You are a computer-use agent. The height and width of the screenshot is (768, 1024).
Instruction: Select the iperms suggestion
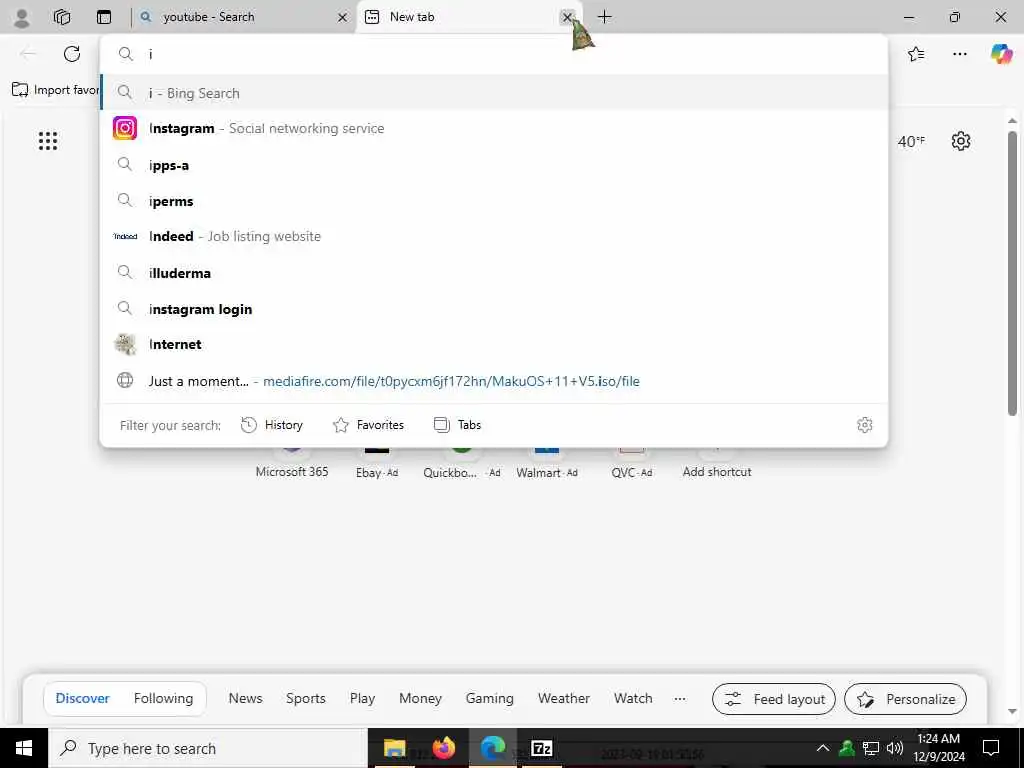point(494,200)
